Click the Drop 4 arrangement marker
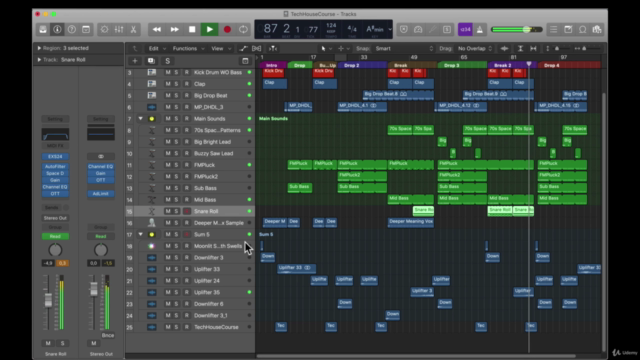Screen dimensions: 640x360 [x=569, y=65]
